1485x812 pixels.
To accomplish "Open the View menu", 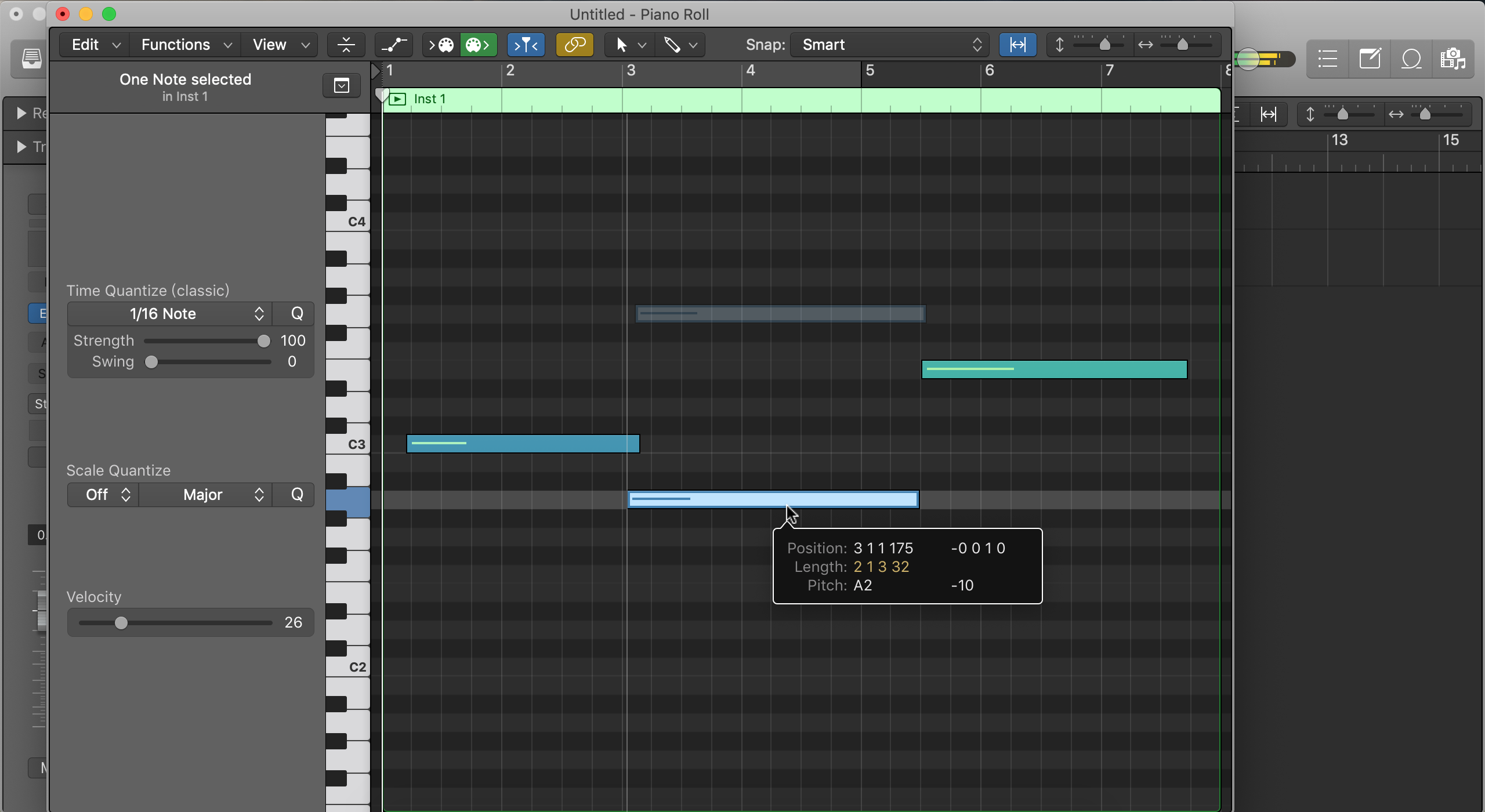I will 280,45.
